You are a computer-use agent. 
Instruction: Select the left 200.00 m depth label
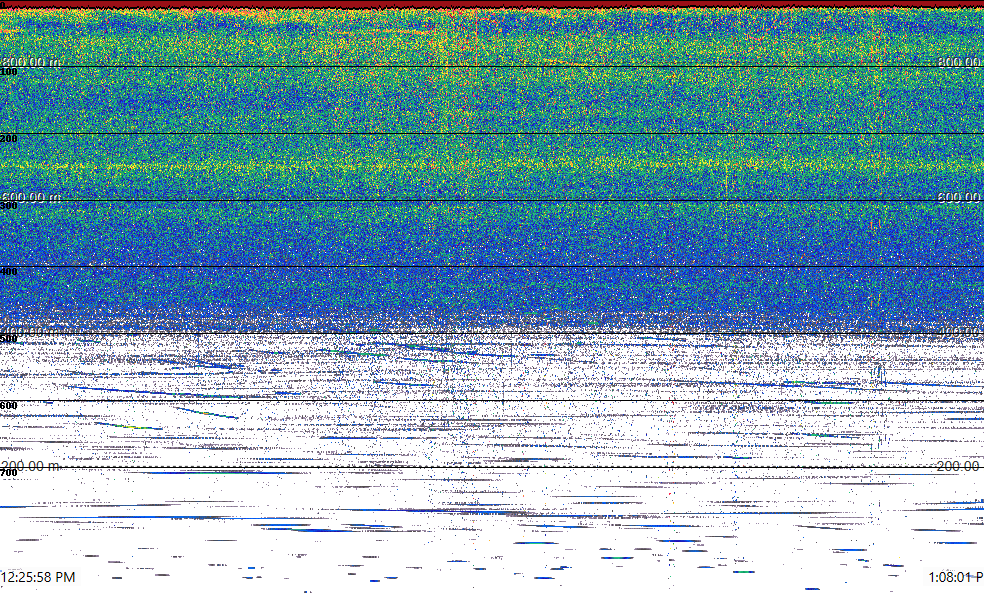pyautogui.click(x=30, y=466)
